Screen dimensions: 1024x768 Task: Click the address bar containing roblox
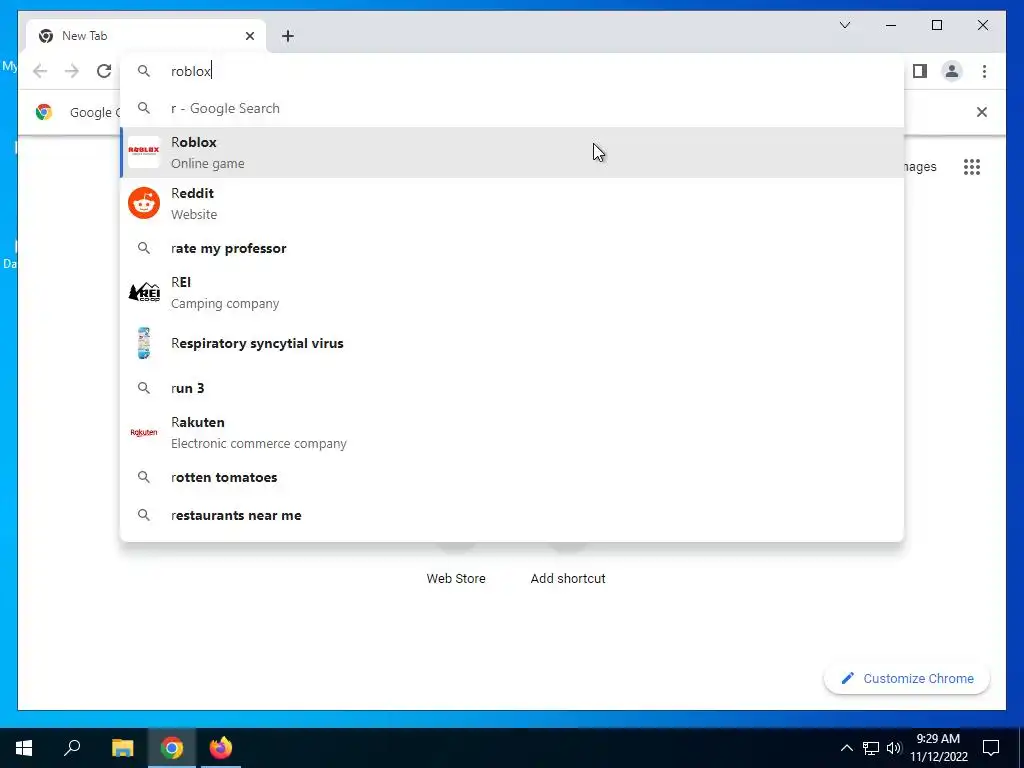pos(512,71)
